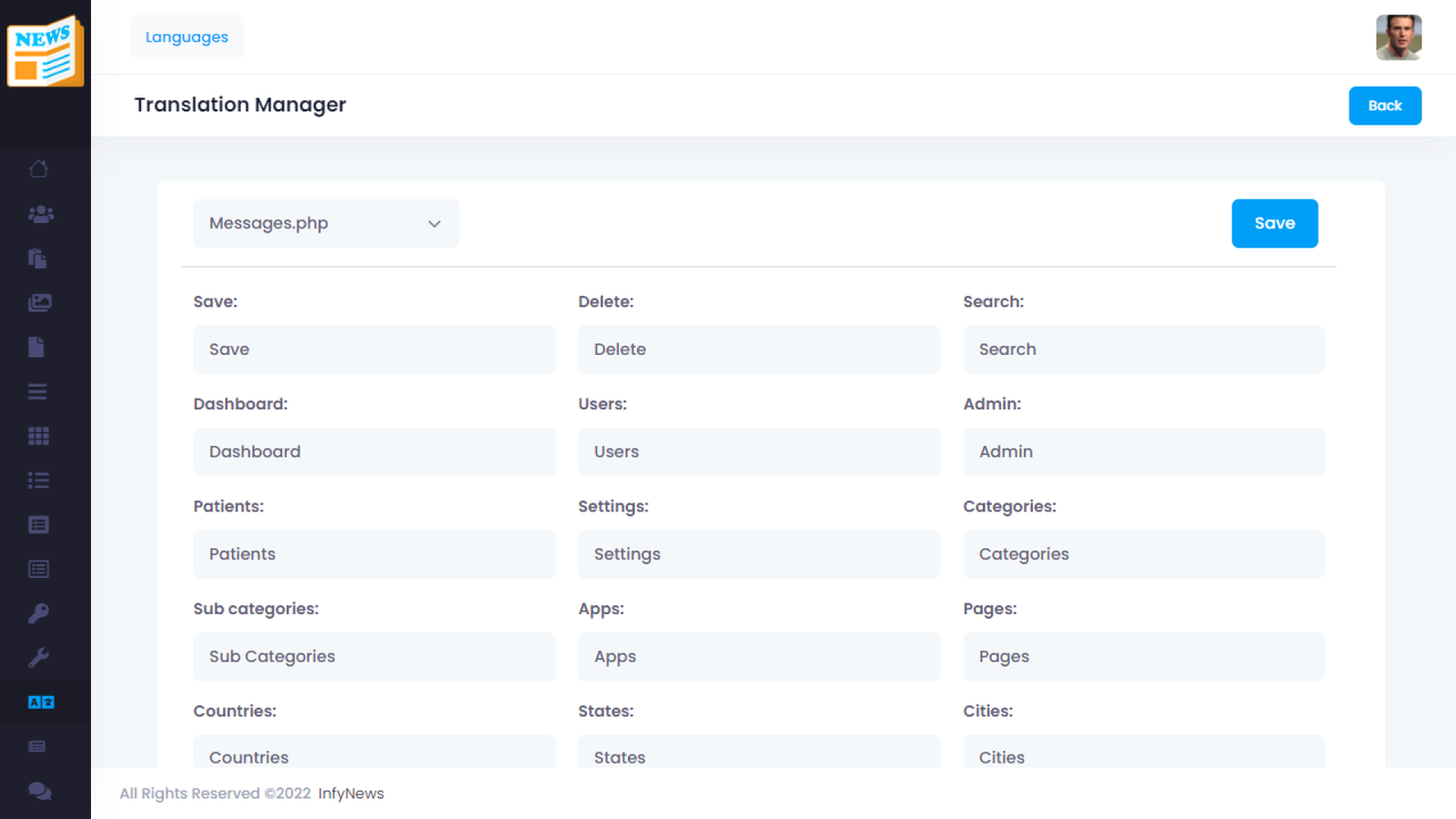Open the copy documents sidebar icon
Screen dimensions: 1456x819
pyautogui.click(x=37, y=258)
